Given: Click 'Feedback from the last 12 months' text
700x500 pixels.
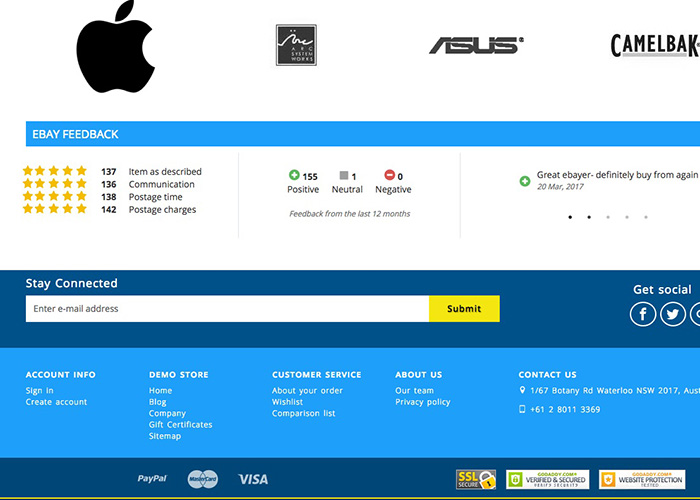Looking at the screenshot, I should coord(350,214).
